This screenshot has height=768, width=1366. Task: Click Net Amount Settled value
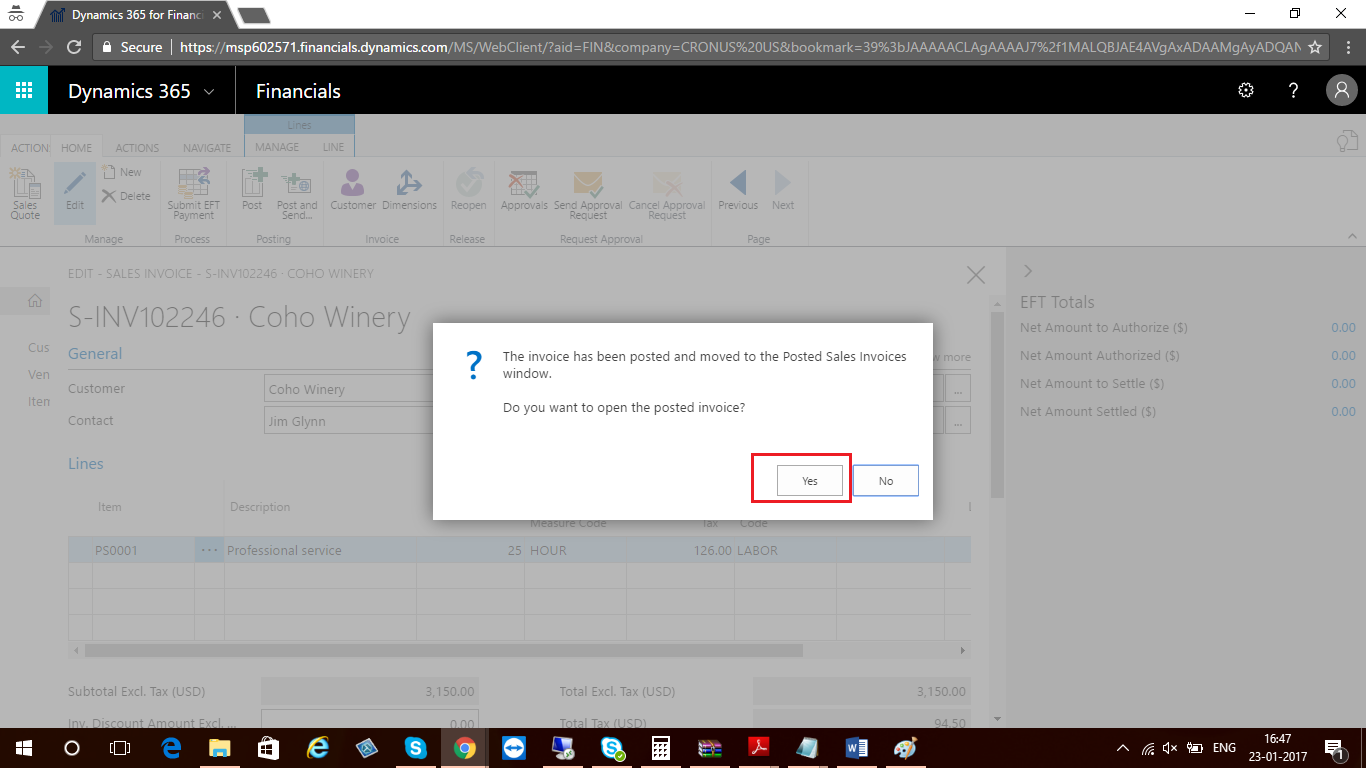1342,411
